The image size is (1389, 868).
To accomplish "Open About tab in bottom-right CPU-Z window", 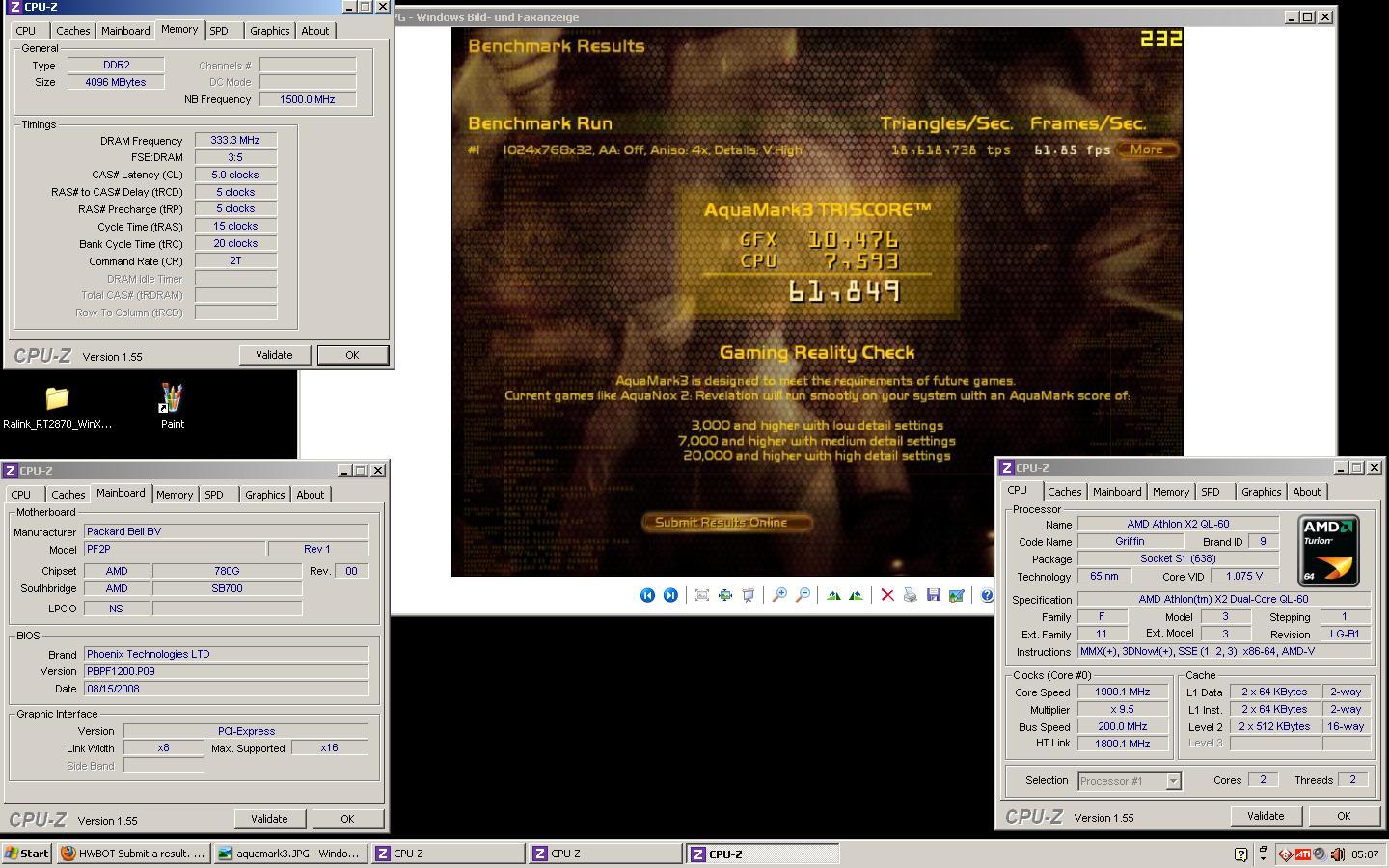I will pyautogui.click(x=1306, y=492).
